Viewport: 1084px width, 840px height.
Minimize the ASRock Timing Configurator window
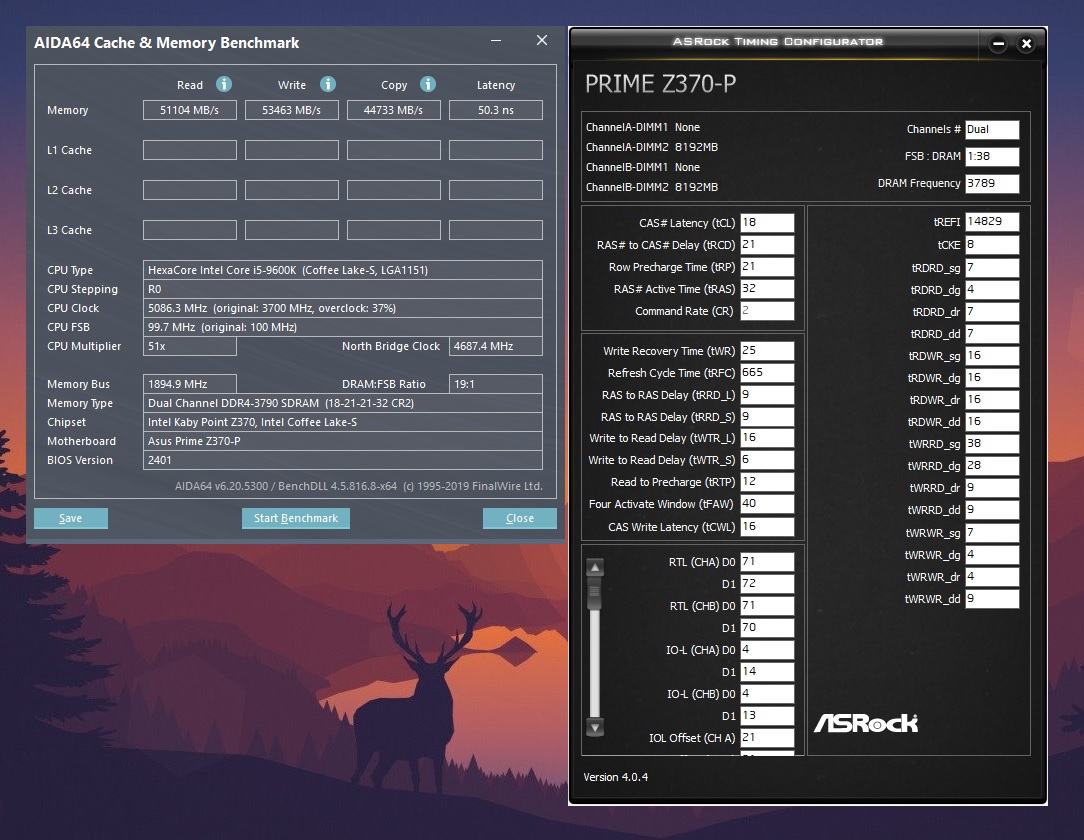(998, 44)
